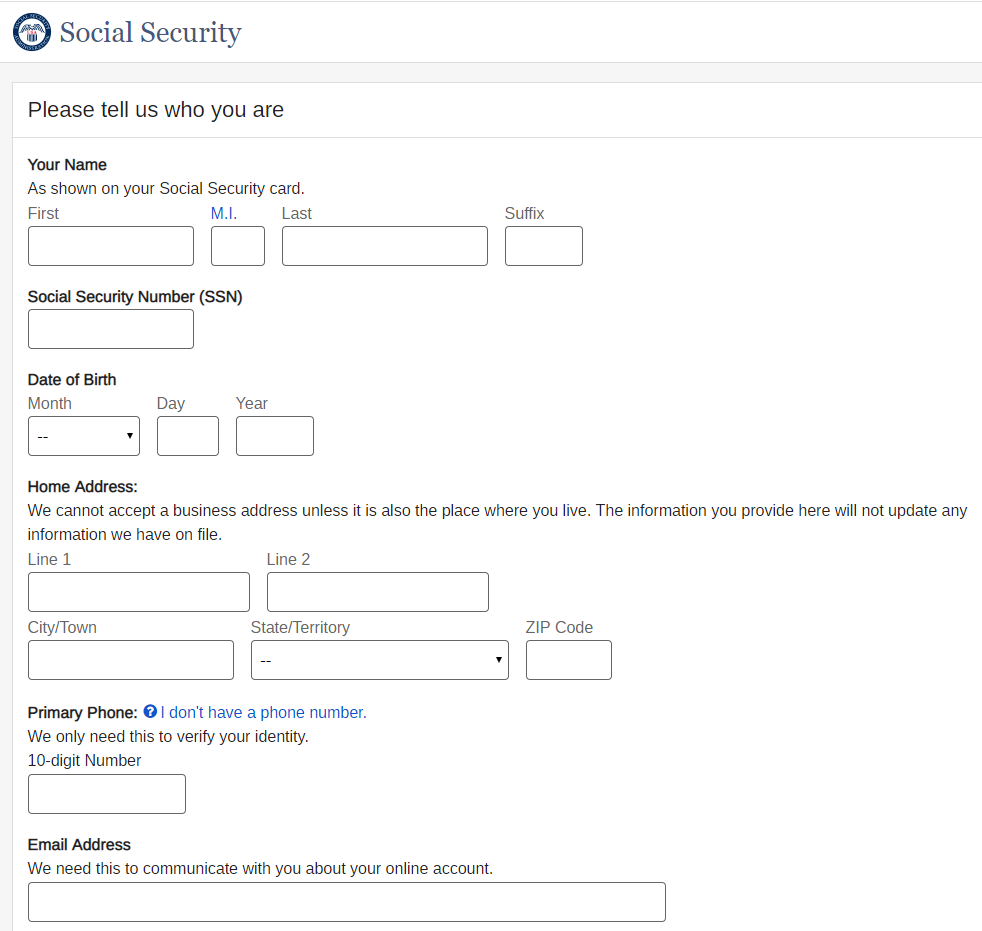
Task: Click the M.I. label link
Action: [x=224, y=213]
